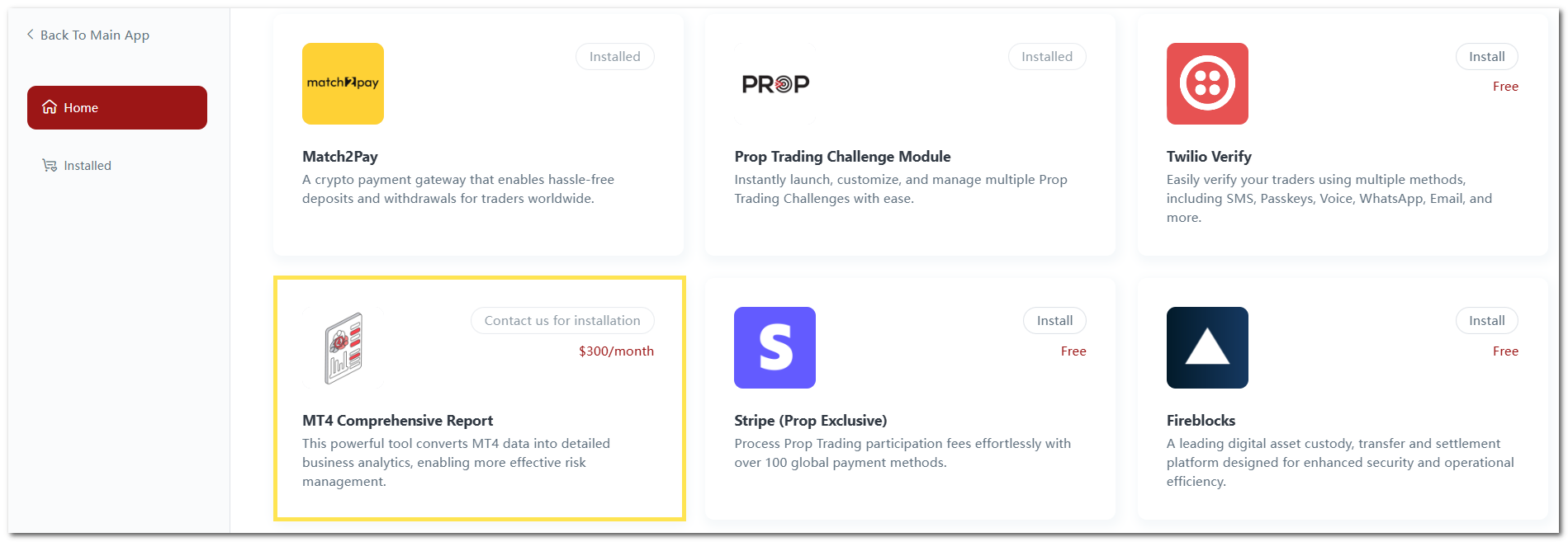Open the Home sidebar menu item

[x=117, y=107]
